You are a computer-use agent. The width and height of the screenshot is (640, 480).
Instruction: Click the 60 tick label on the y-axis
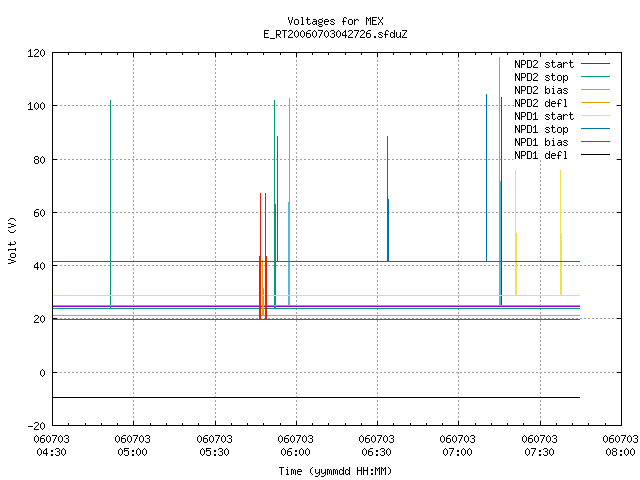[39, 213]
